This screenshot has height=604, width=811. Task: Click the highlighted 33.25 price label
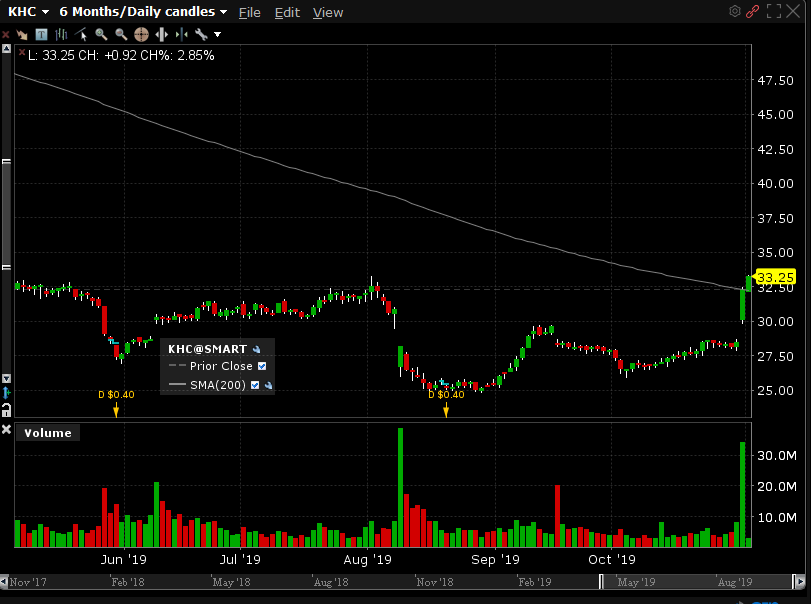(775, 277)
